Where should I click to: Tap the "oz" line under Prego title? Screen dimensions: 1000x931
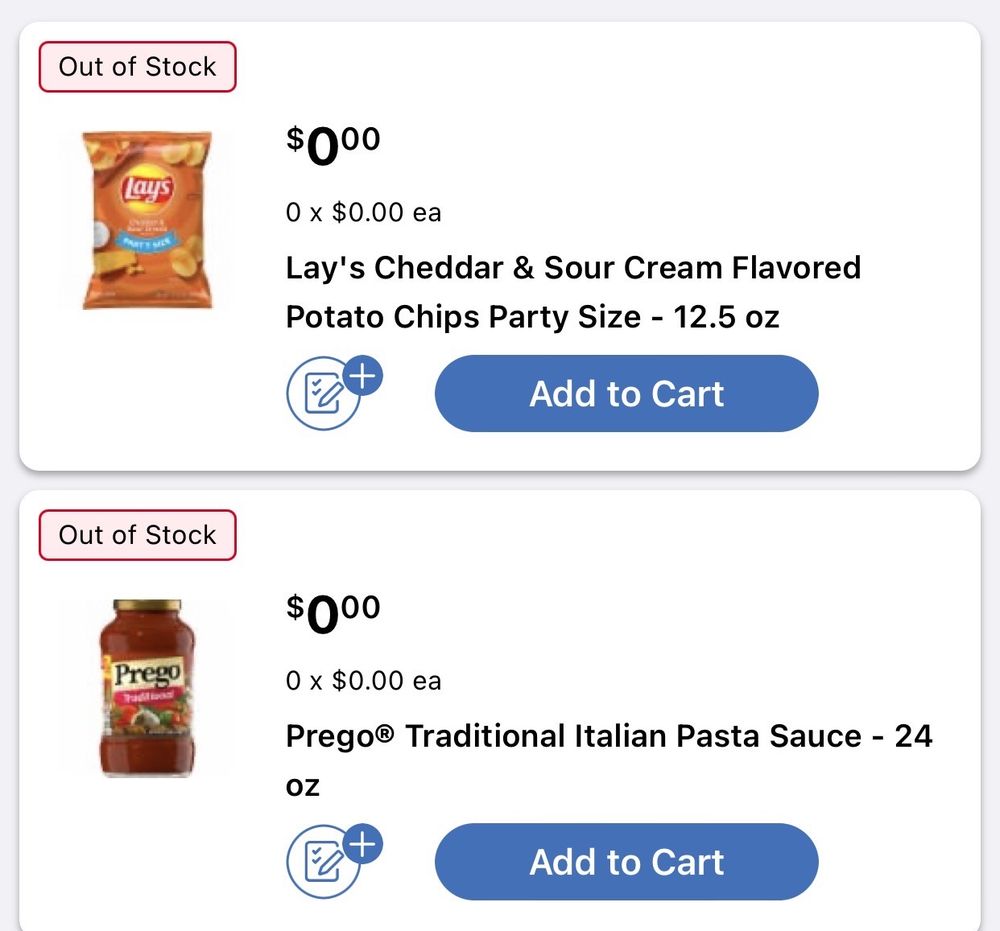coord(303,785)
